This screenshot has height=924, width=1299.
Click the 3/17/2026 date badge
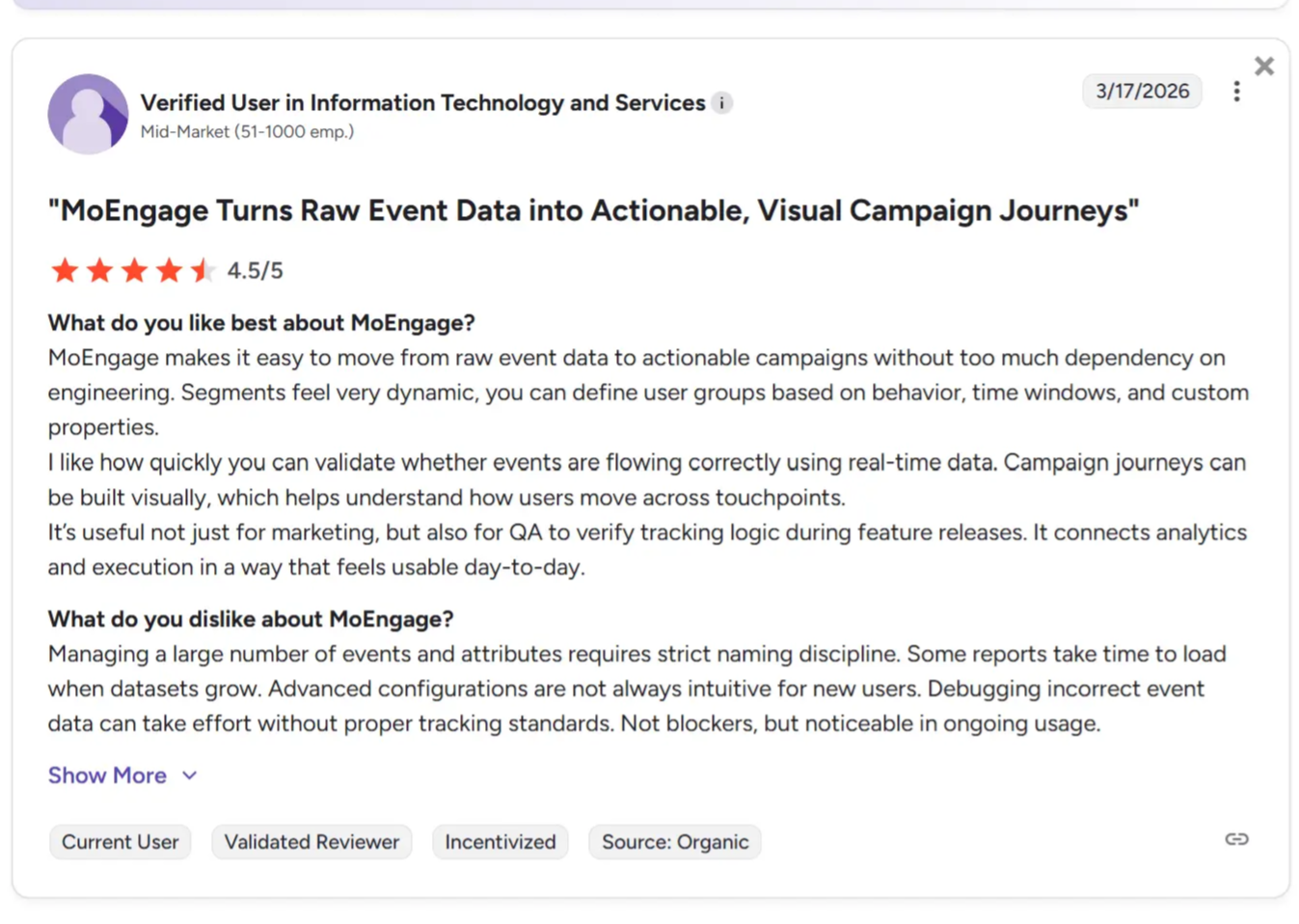(1142, 92)
